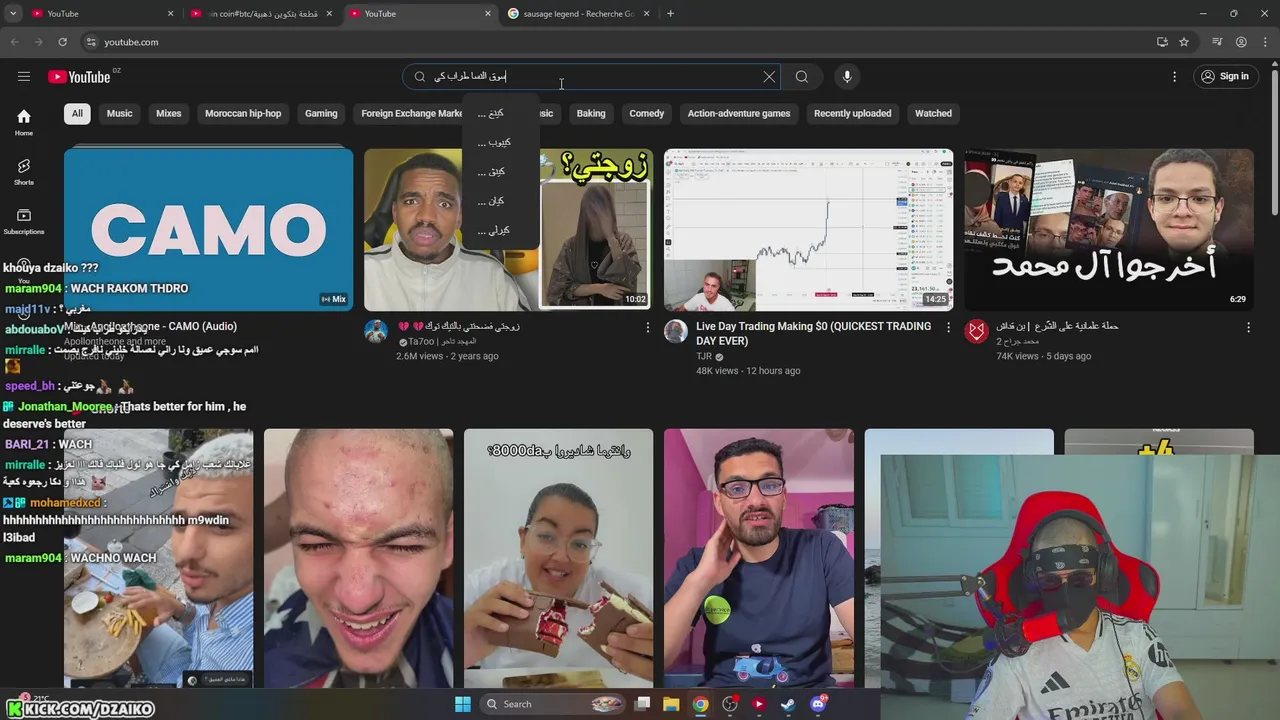This screenshot has width=1280, height=720.
Task: Go to Home in the sidebar
Action: click(x=24, y=122)
